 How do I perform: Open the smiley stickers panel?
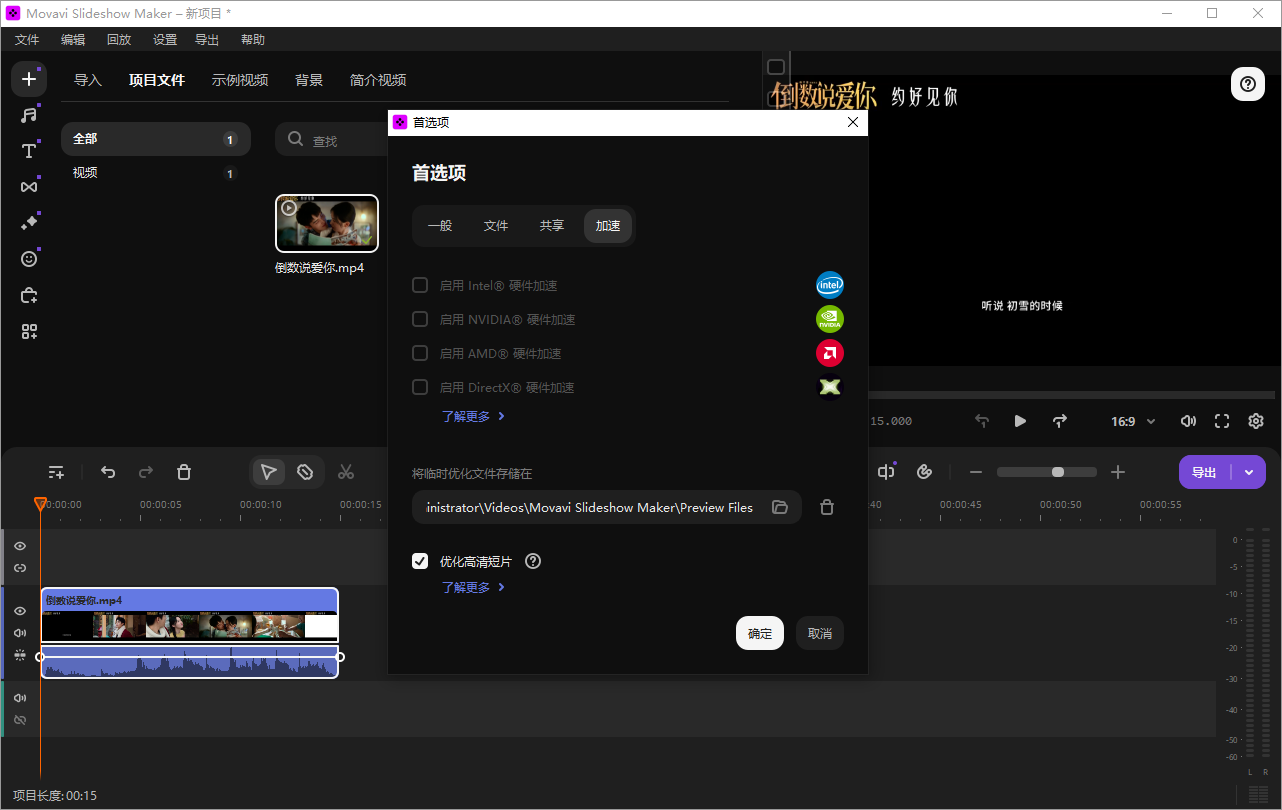tap(29, 259)
